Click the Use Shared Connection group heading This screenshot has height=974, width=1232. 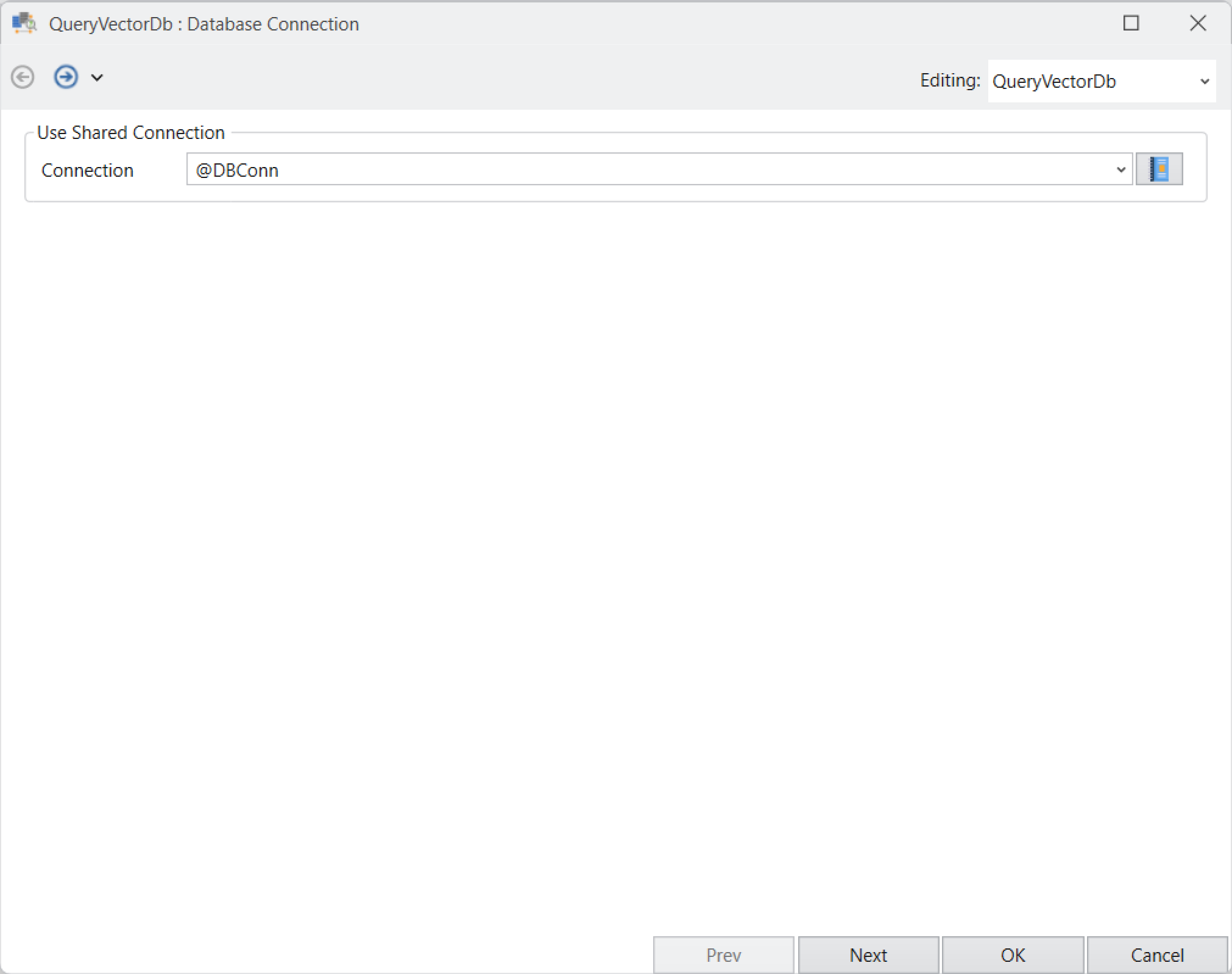click(x=131, y=132)
